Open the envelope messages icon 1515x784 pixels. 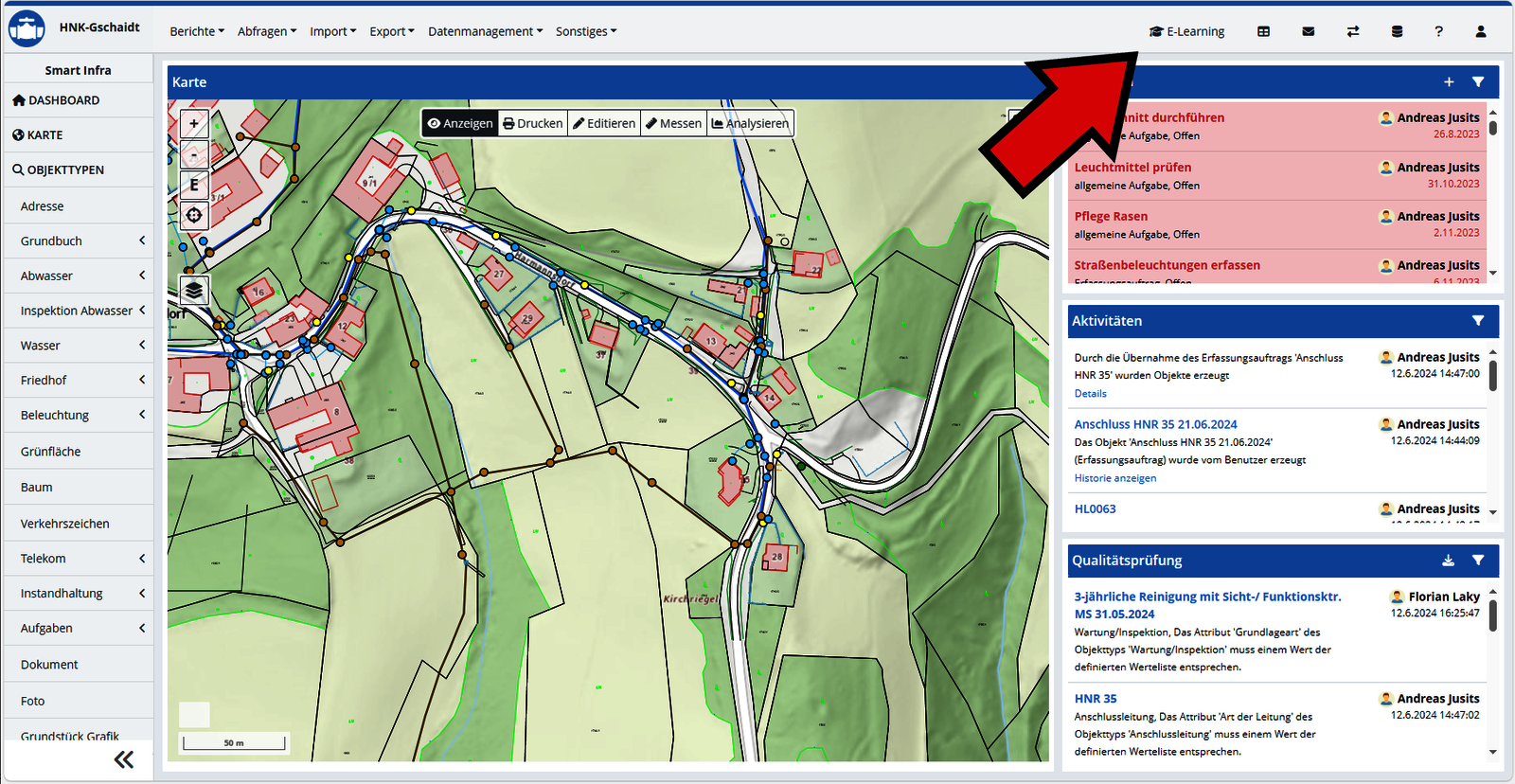pyautogui.click(x=1308, y=31)
